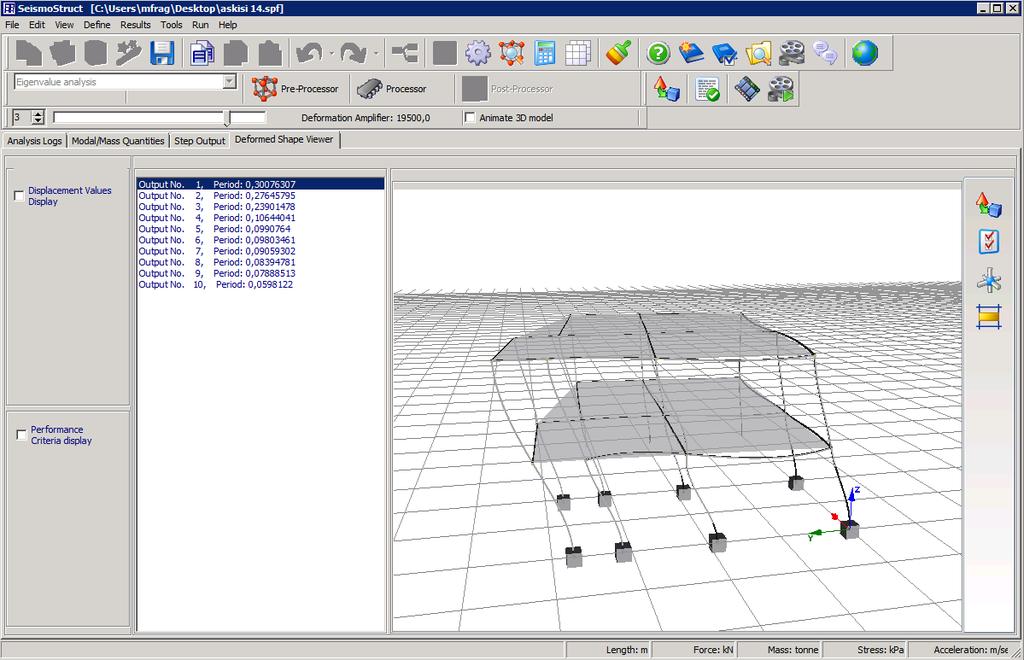This screenshot has width=1024, height=660.
Task: Click the Deformation Amplifier slider handle
Action: [227, 118]
